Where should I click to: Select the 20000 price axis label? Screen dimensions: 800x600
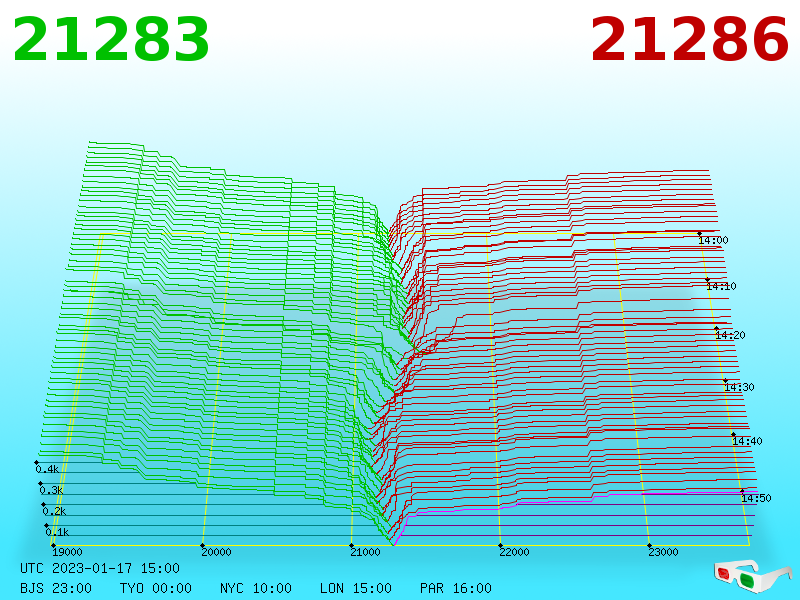point(216,552)
